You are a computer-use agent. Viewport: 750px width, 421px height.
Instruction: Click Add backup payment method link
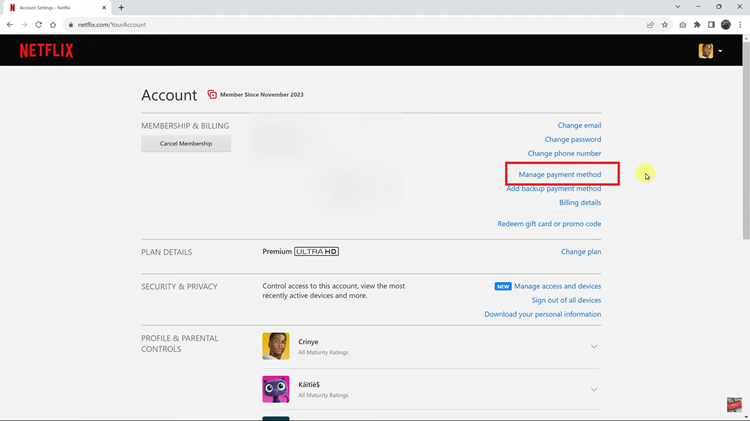point(554,188)
